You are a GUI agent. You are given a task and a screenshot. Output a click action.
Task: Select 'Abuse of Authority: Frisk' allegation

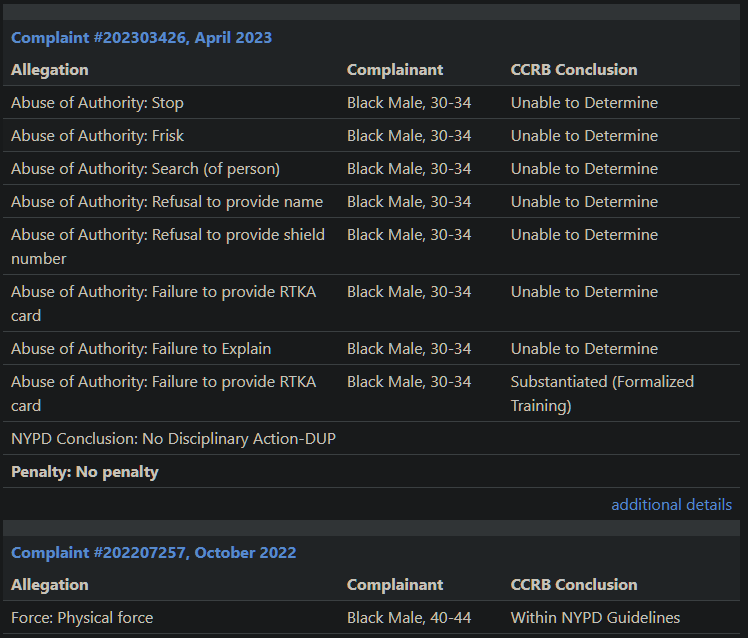[x=97, y=136]
